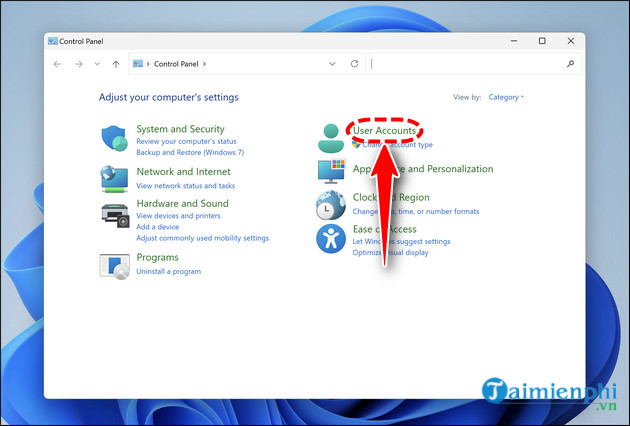
Task: Open View devices and printers link
Action: tap(178, 216)
